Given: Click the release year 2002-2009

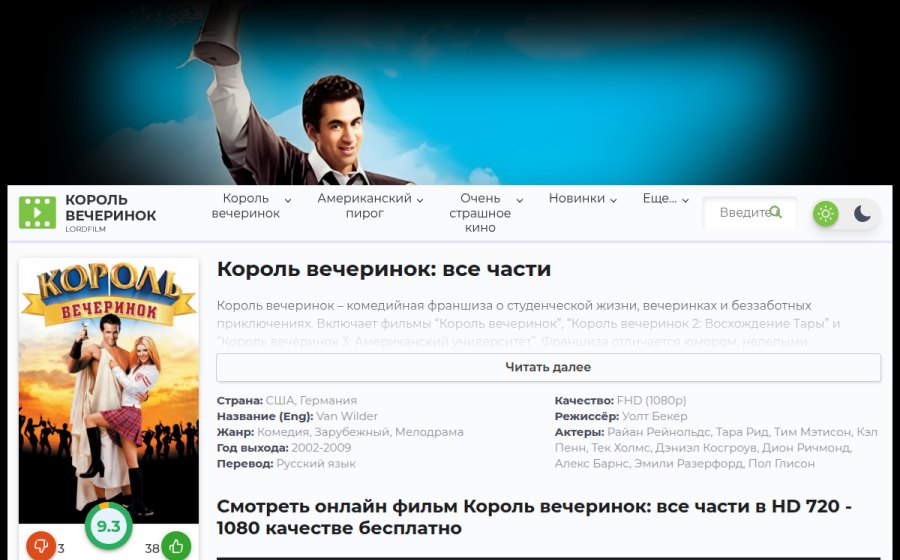Looking at the screenshot, I should (321, 448).
